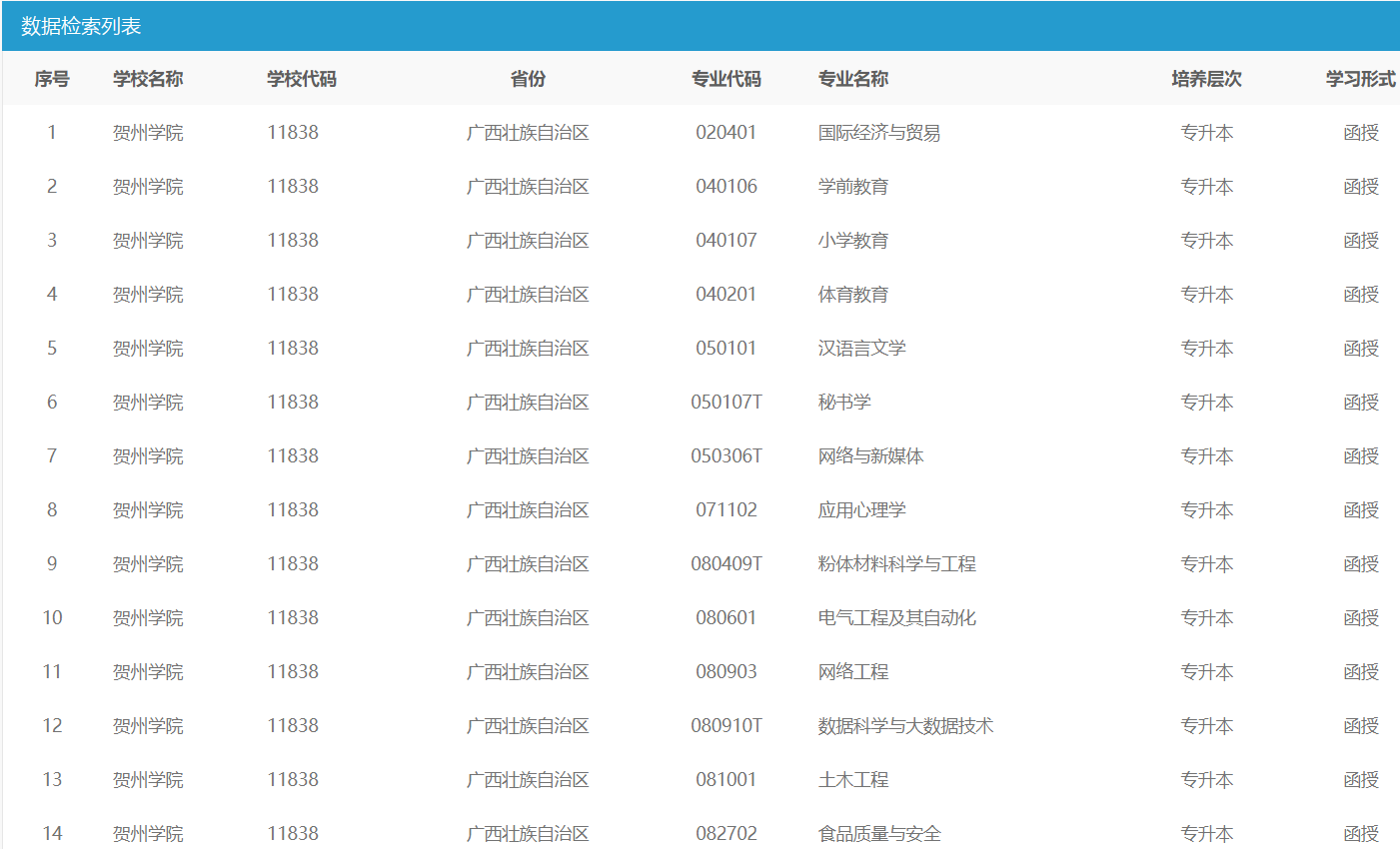The height and width of the screenshot is (849, 1400).
Task: Select major 汉语言文学
Action: pos(862,349)
